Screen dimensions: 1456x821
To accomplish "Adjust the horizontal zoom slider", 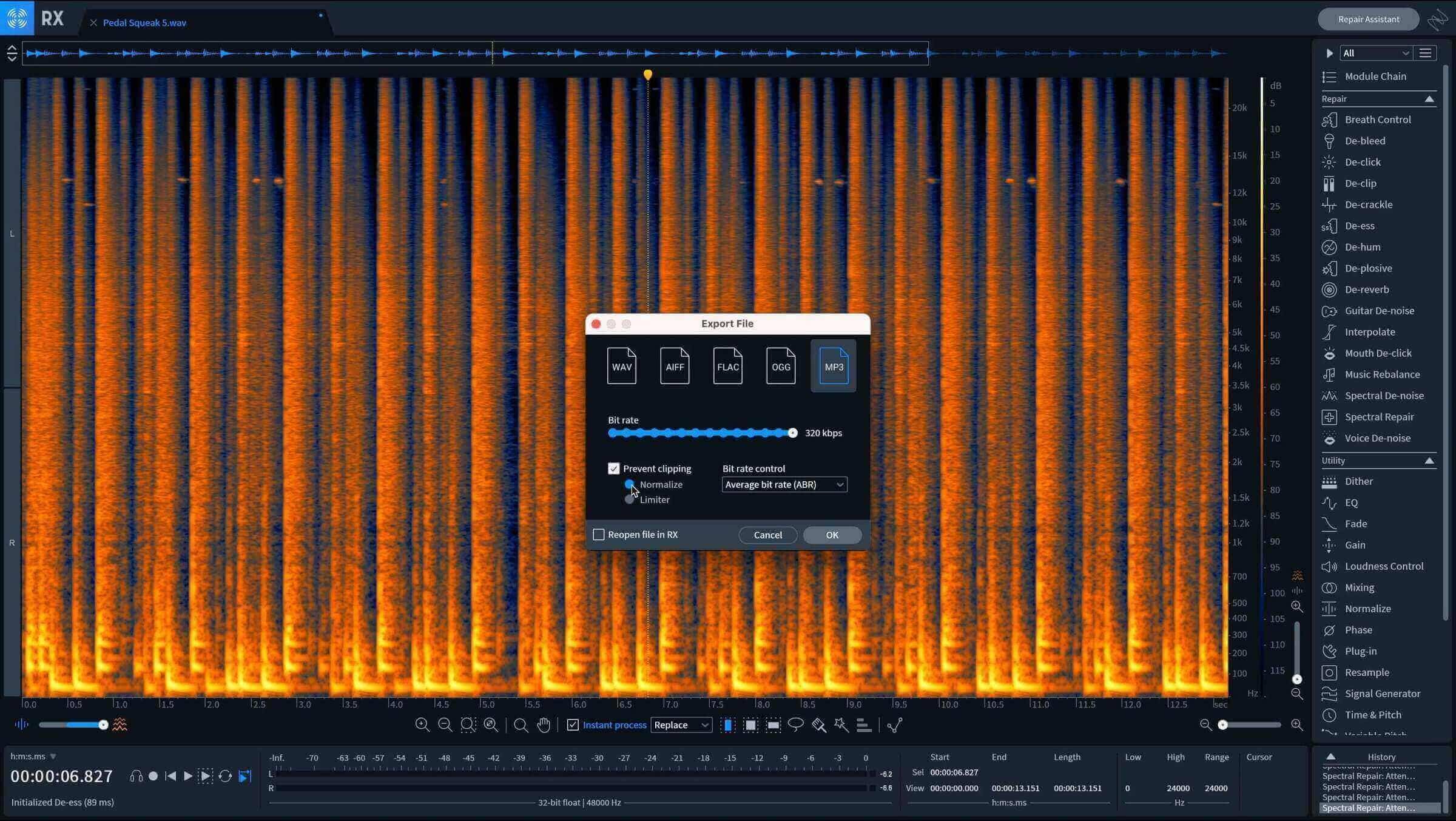I will (1222, 725).
